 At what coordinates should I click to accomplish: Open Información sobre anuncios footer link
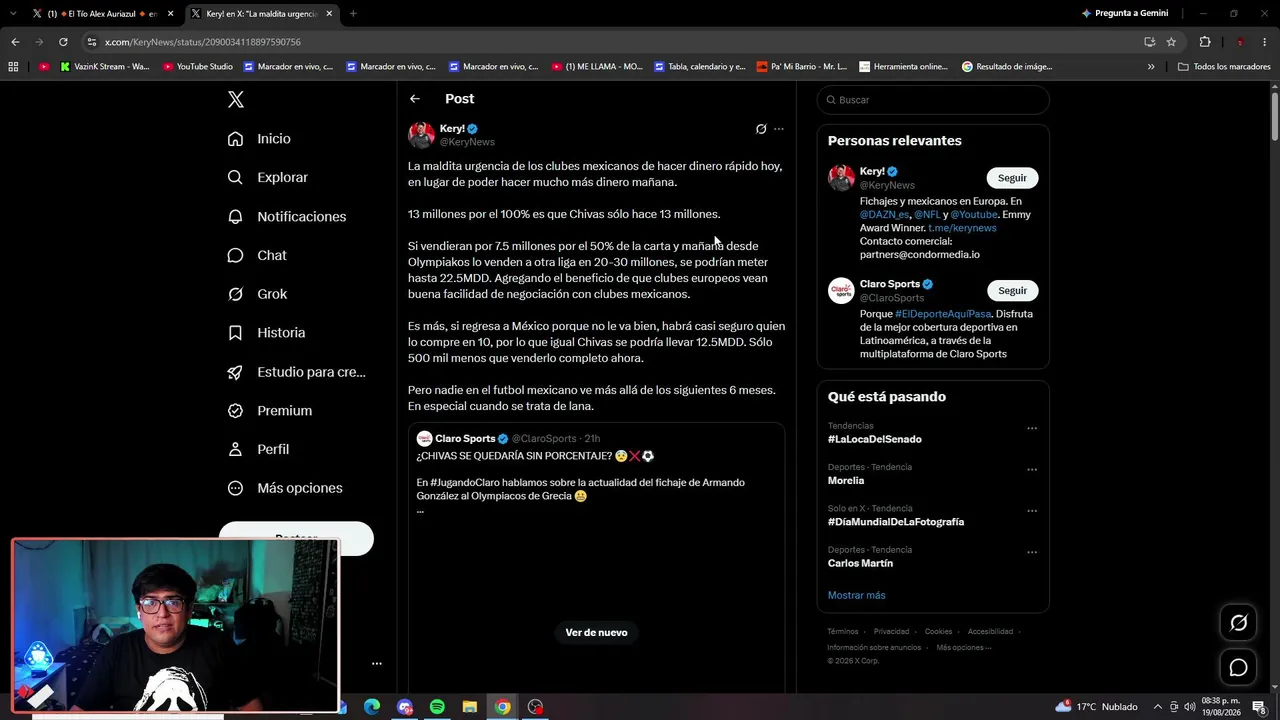pos(874,647)
